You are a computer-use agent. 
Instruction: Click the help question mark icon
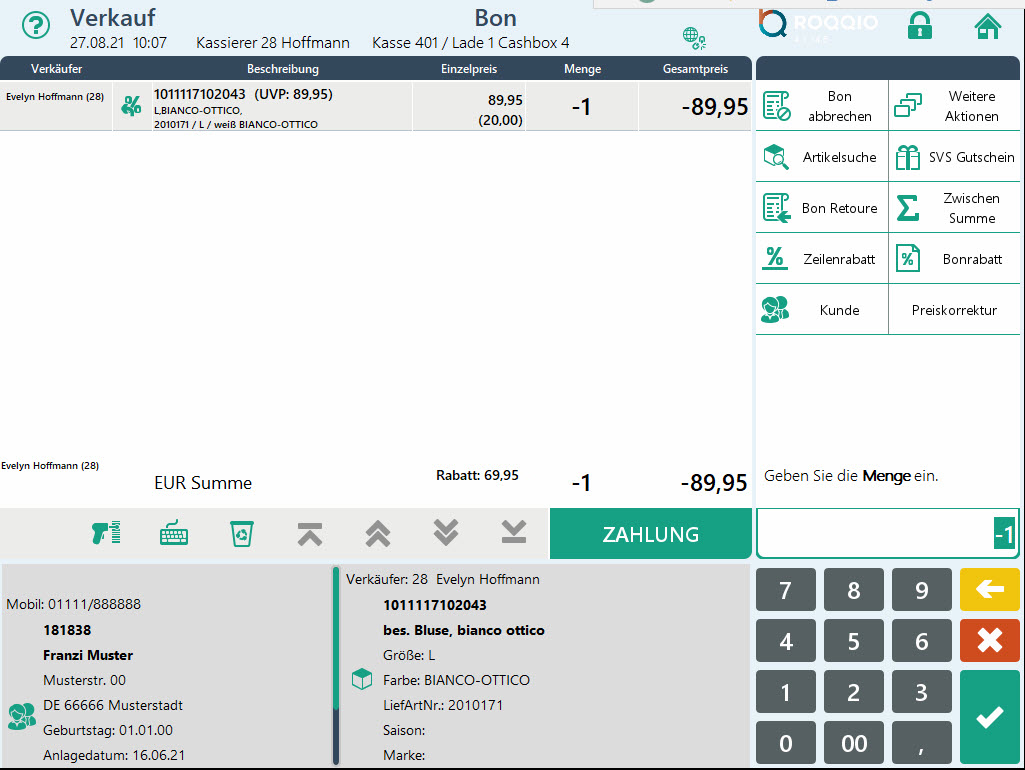(x=36, y=26)
